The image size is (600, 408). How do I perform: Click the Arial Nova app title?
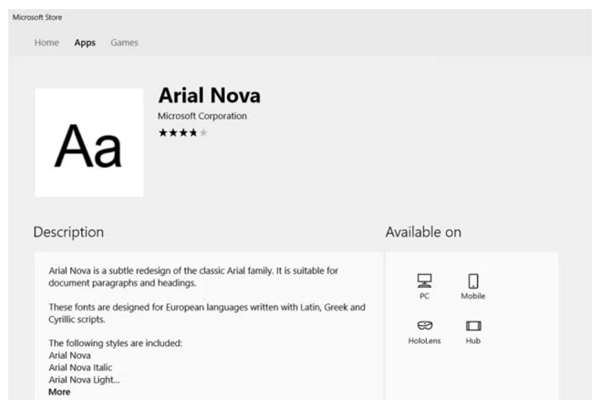click(x=209, y=96)
